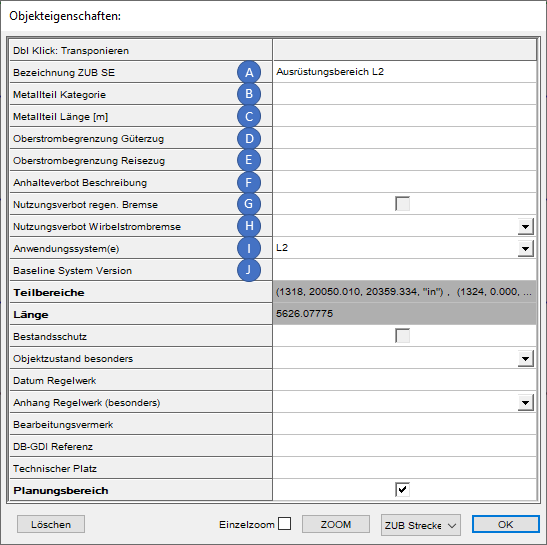Click the ZOOM button
Screen dimensions: 547x545
pyautogui.click(x=336, y=524)
